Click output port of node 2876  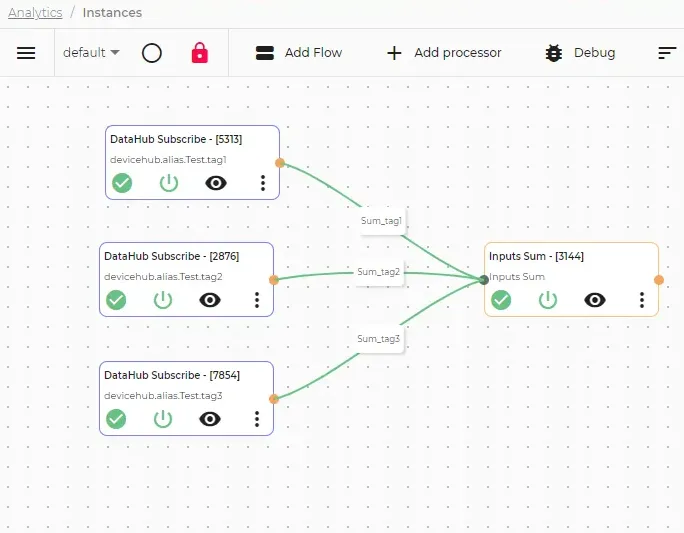[x=274, y=280]
